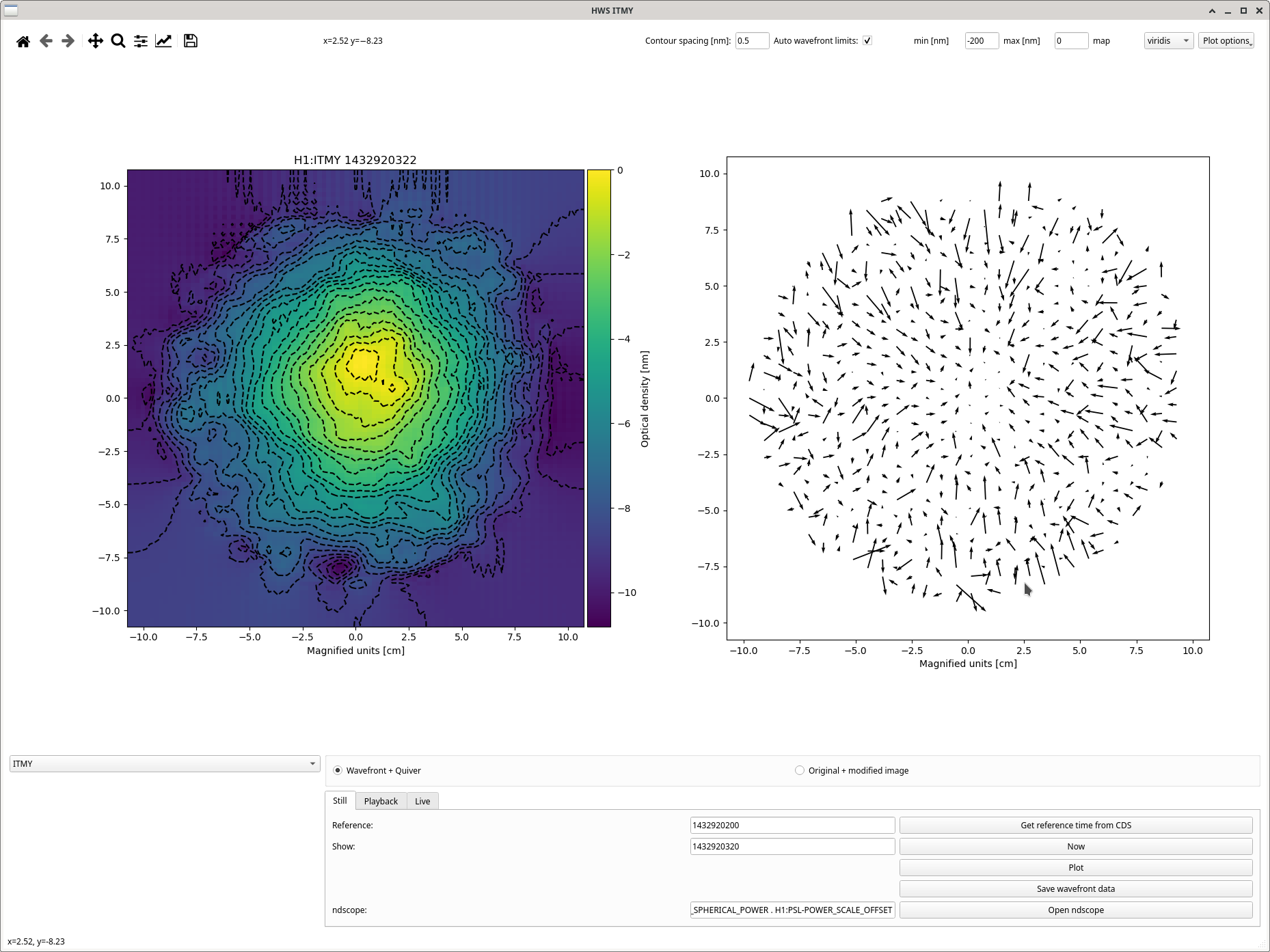1270x952 pixels.
Task: Click the Reference: label
Action: point(353,825)
